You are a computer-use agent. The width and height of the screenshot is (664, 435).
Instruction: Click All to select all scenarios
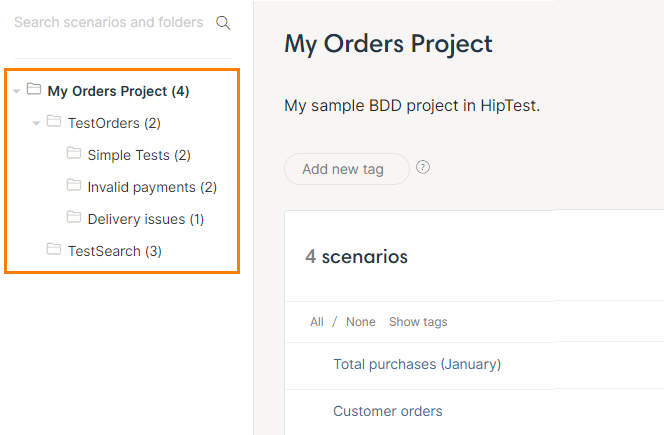click(x=317, y=322)
